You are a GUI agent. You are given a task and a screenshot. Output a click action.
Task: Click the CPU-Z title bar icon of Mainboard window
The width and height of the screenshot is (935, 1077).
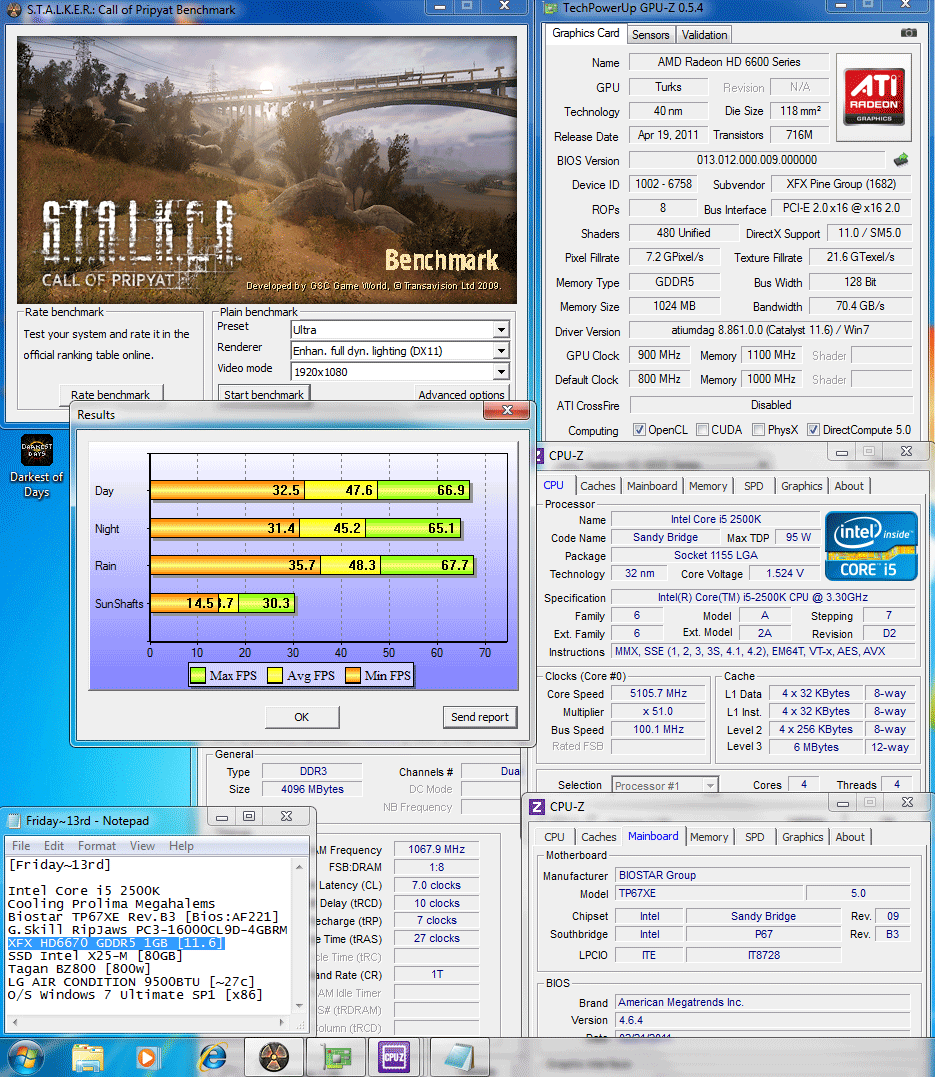[x=538, y=806]
